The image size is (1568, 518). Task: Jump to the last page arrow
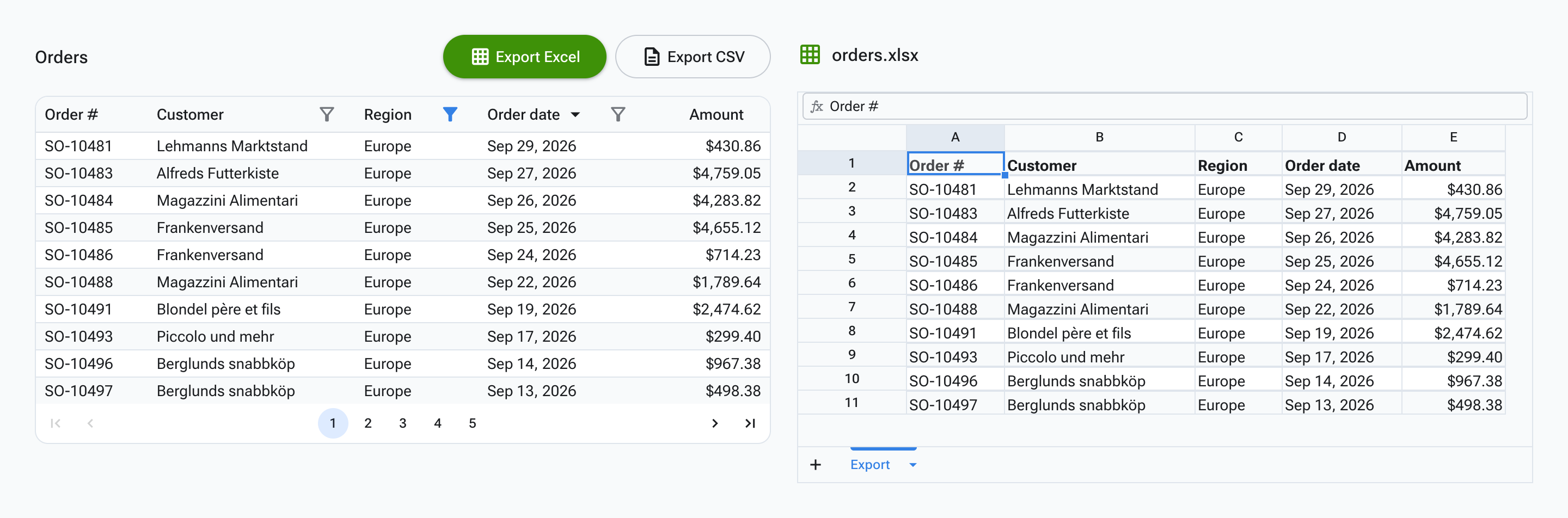(x=750, y=423)
